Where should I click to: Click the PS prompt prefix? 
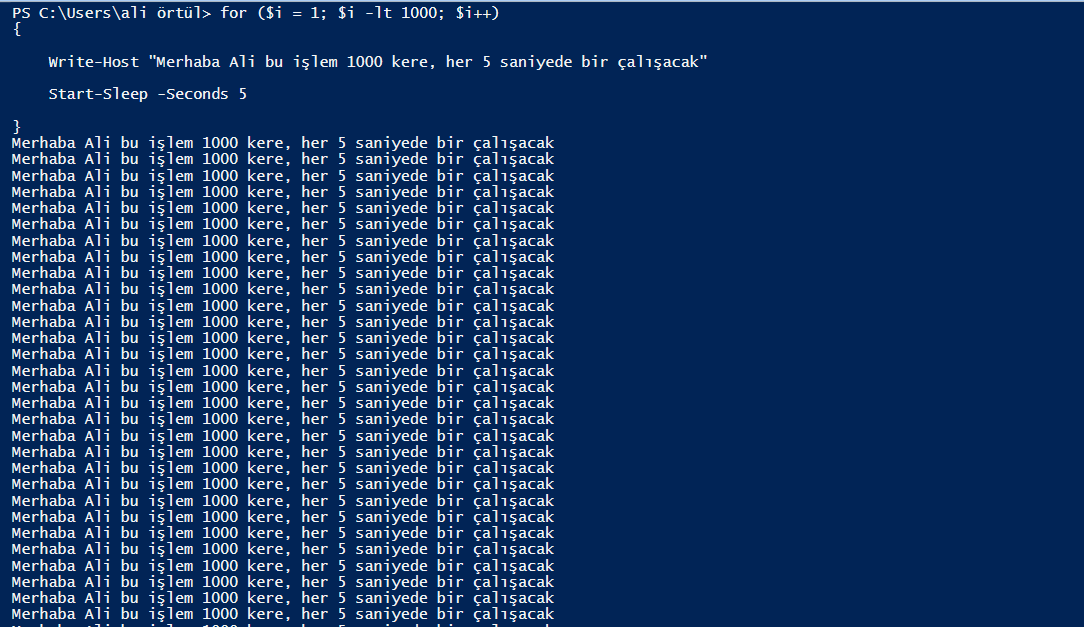(21, 13)
